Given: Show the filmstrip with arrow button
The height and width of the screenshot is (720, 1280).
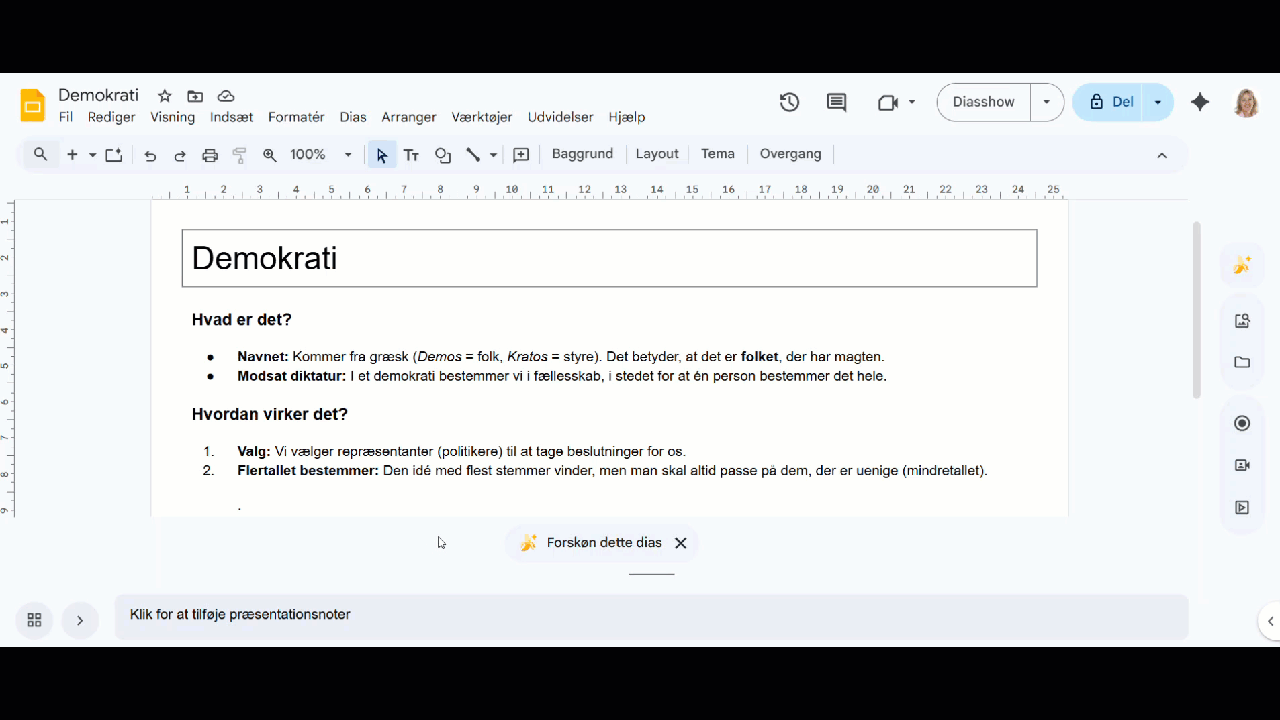Looking at the screenshot, I should (x=80, y=620).
